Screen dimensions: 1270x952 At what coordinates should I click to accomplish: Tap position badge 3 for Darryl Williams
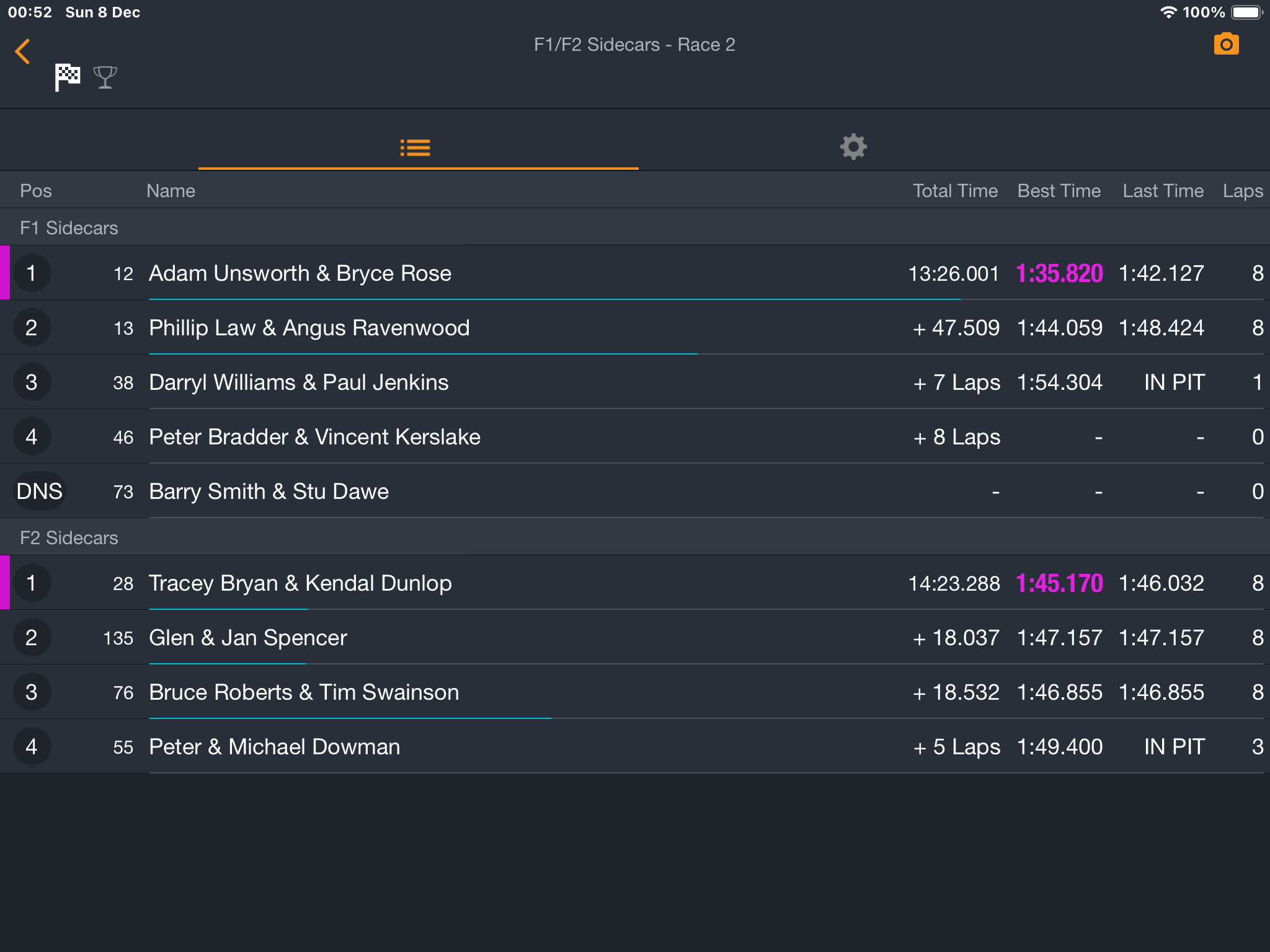pyautogui.click(x=32, y=382)
